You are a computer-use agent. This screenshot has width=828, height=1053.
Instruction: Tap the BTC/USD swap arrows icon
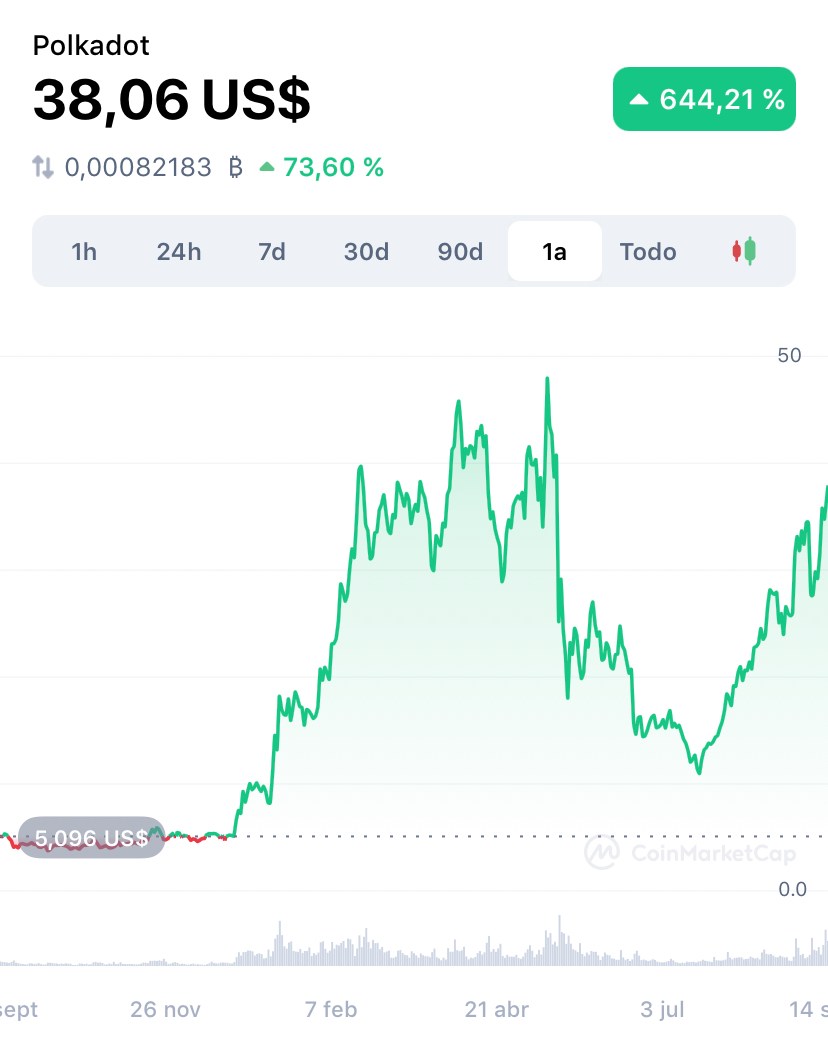43,167
